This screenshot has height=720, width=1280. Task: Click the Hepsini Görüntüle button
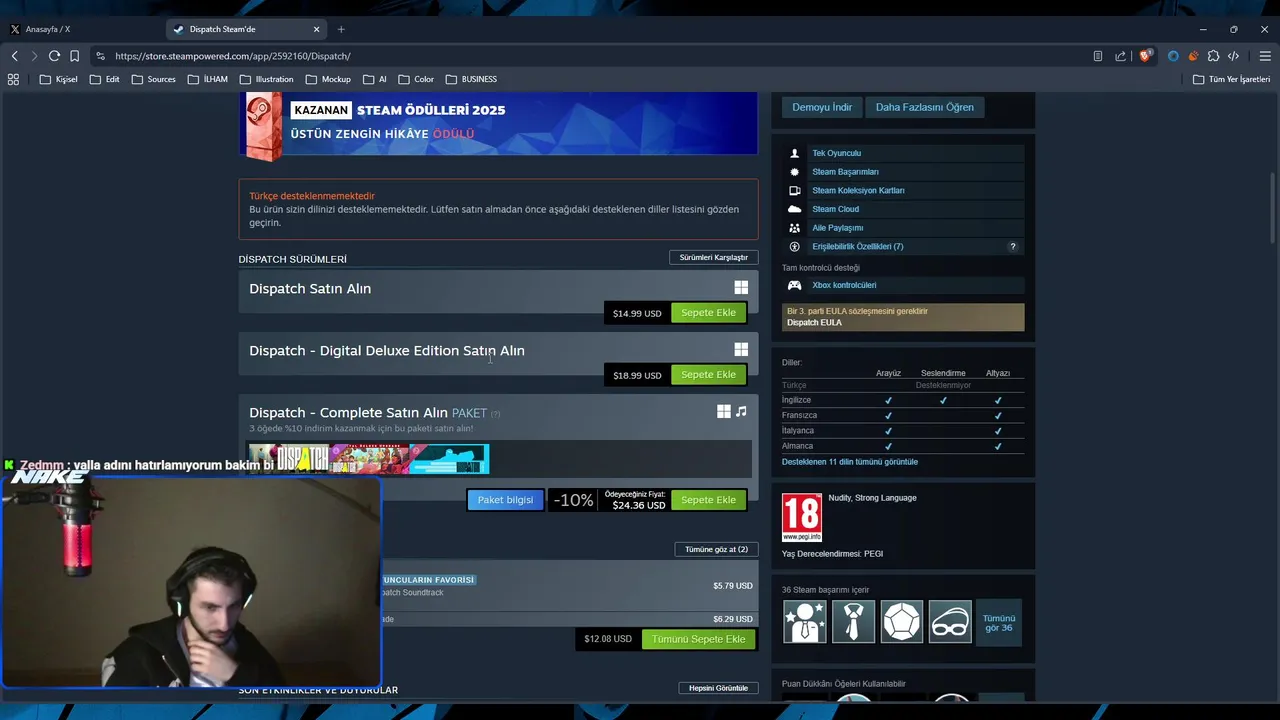[718, 688]
